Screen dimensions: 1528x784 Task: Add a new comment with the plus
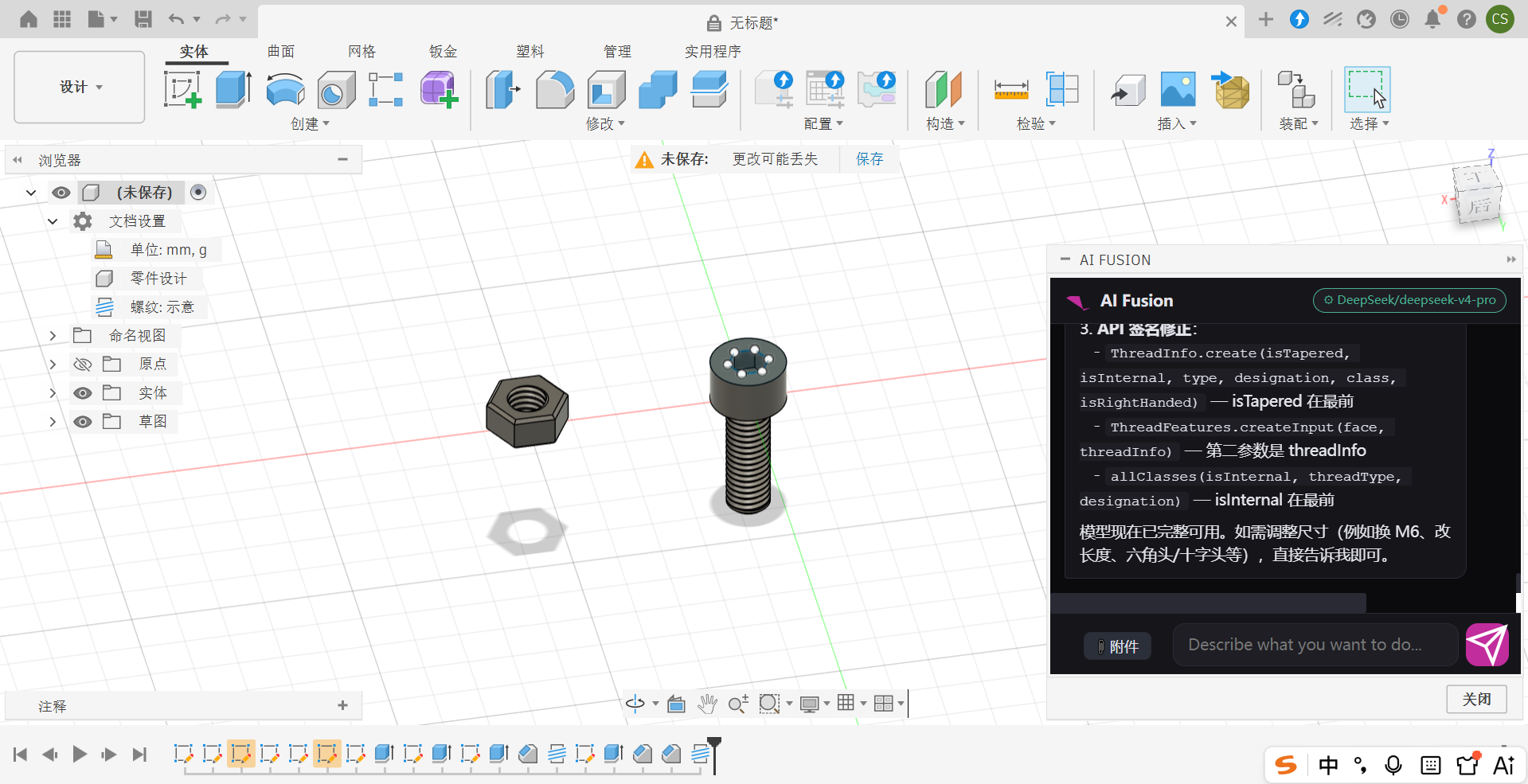tap(342, 705)
